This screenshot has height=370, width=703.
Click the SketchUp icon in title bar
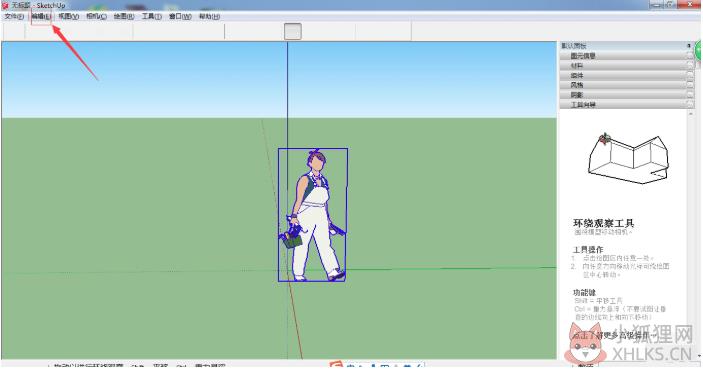(5, 5)
